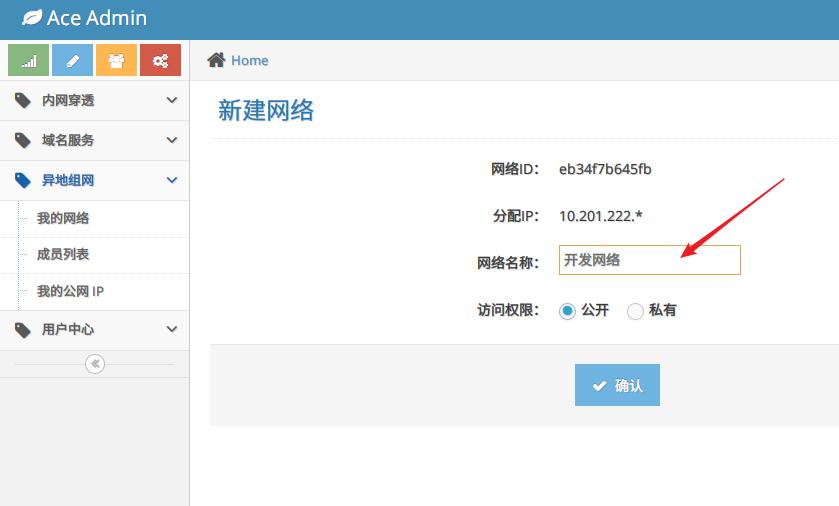Click the house icon in breadcrumb

click(216, 60)
